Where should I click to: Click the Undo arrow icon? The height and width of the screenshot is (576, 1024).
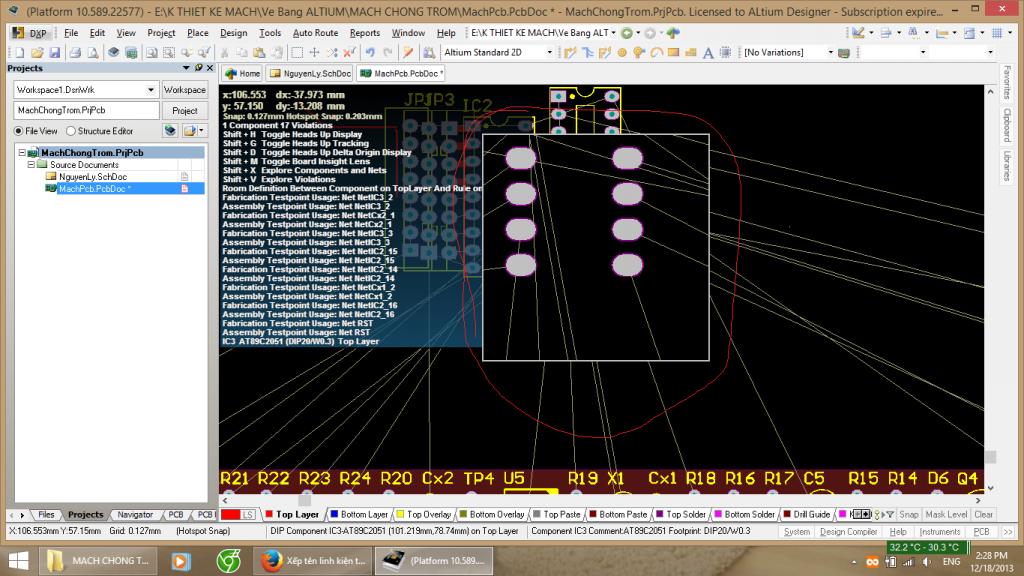[370, 52]
